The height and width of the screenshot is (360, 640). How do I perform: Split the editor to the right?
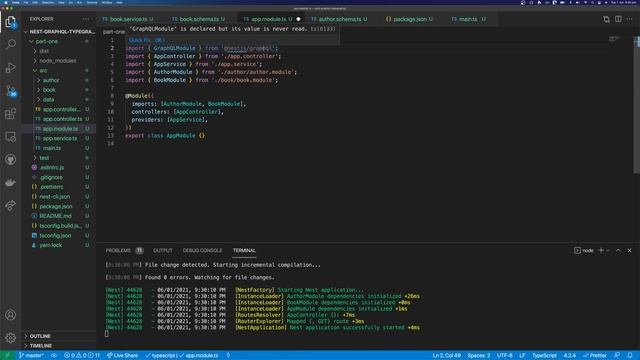pyautogui.click(x=618, y=19)
